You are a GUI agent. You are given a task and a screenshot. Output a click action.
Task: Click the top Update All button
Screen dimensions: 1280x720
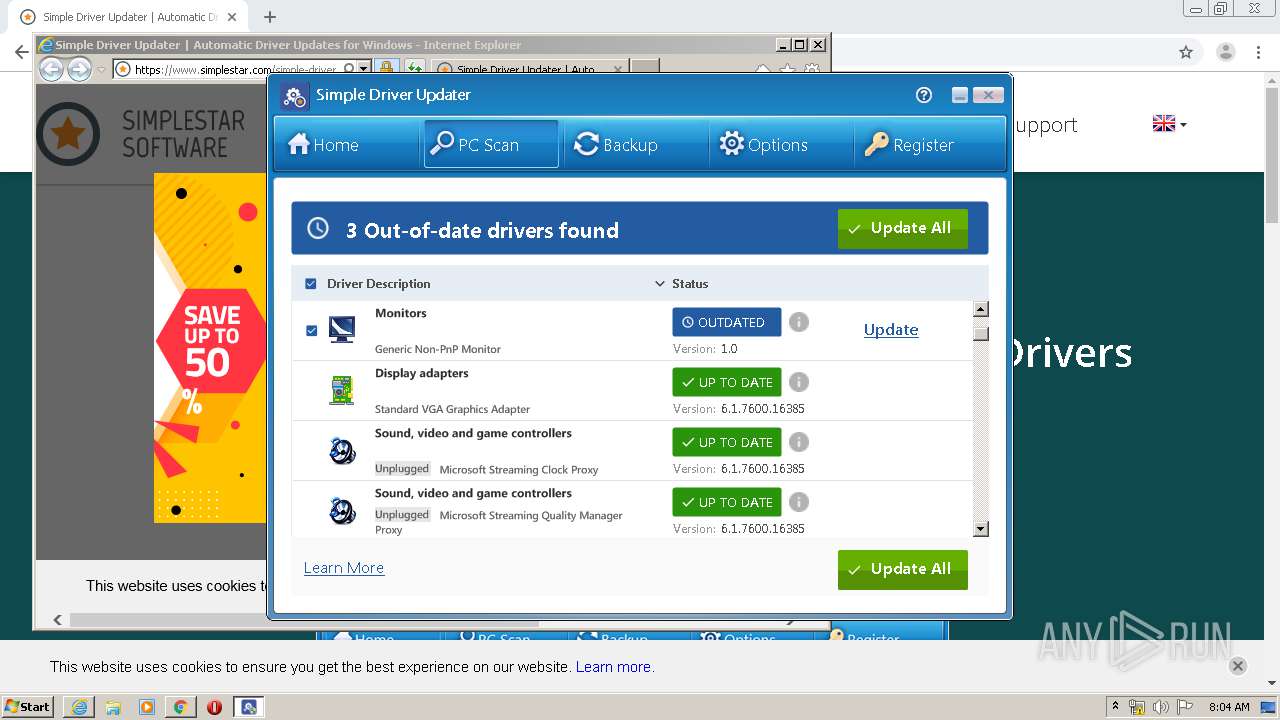tap(902, 229)
